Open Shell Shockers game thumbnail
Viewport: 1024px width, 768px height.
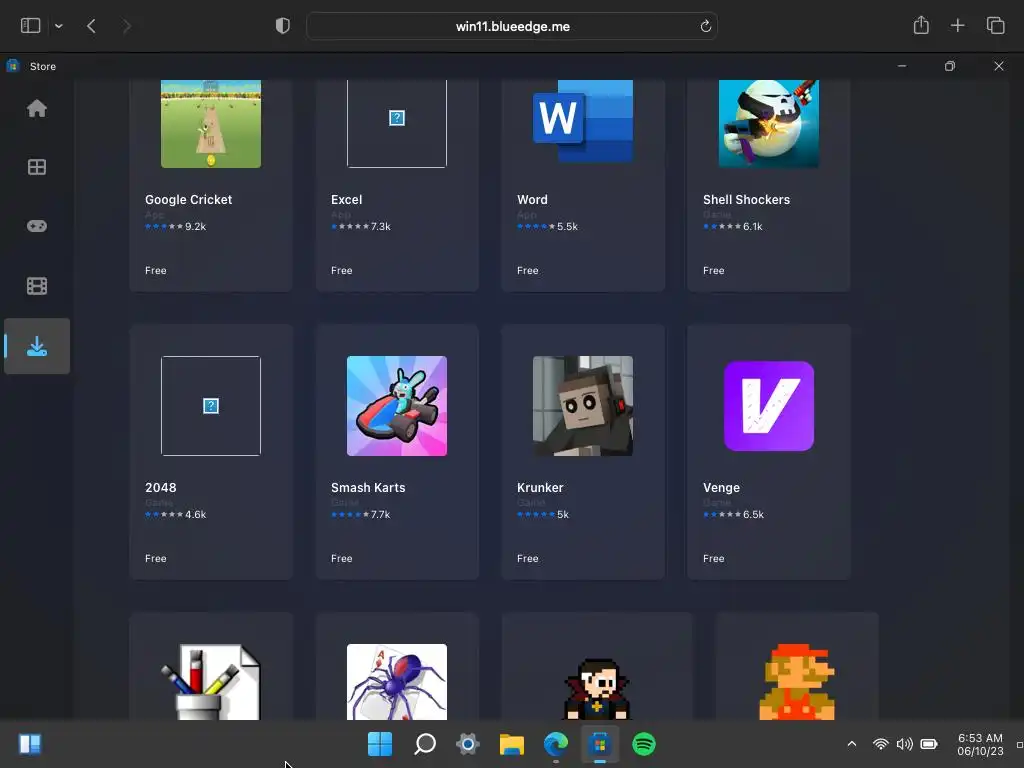[769, 124]
